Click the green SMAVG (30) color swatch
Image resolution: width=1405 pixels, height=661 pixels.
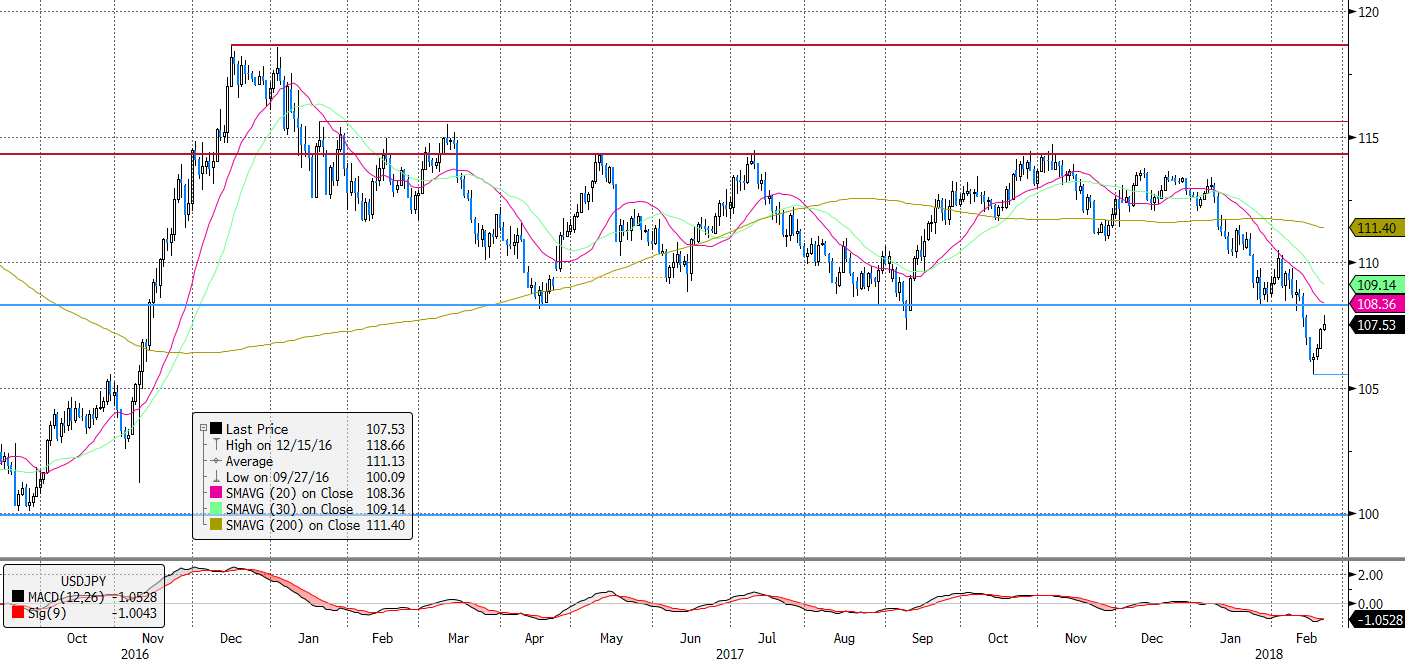[x=217, y=509]
